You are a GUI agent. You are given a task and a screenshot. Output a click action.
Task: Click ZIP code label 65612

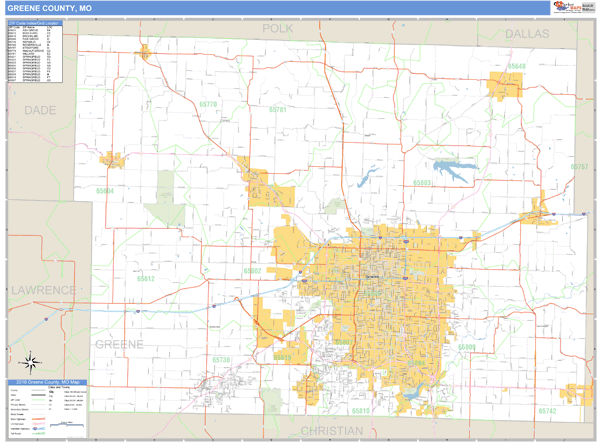point(145,279)
